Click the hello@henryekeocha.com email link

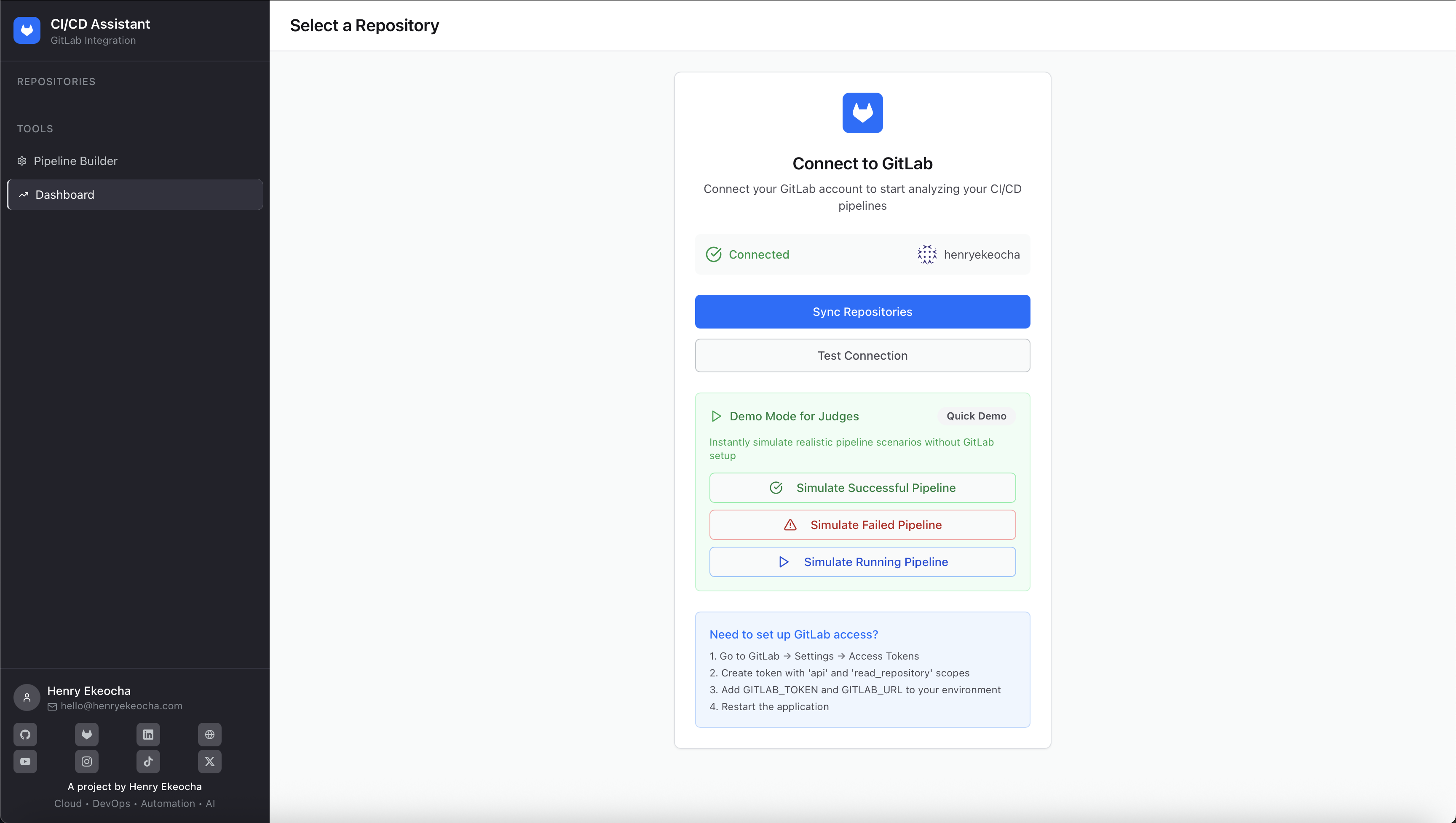[x=121, y=706]
